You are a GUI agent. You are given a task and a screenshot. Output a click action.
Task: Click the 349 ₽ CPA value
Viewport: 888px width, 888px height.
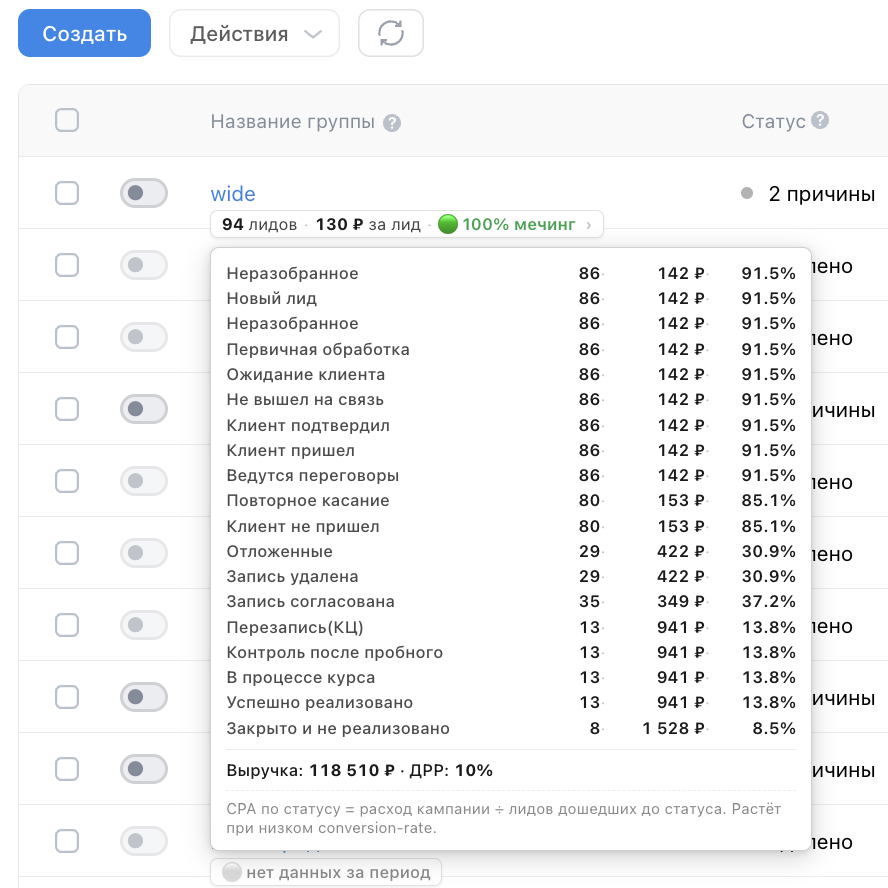pos(681,601)
